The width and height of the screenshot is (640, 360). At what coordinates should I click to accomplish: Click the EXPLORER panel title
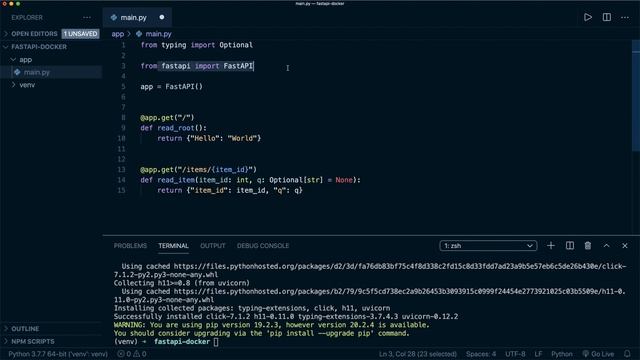click(x=27, y=18)
